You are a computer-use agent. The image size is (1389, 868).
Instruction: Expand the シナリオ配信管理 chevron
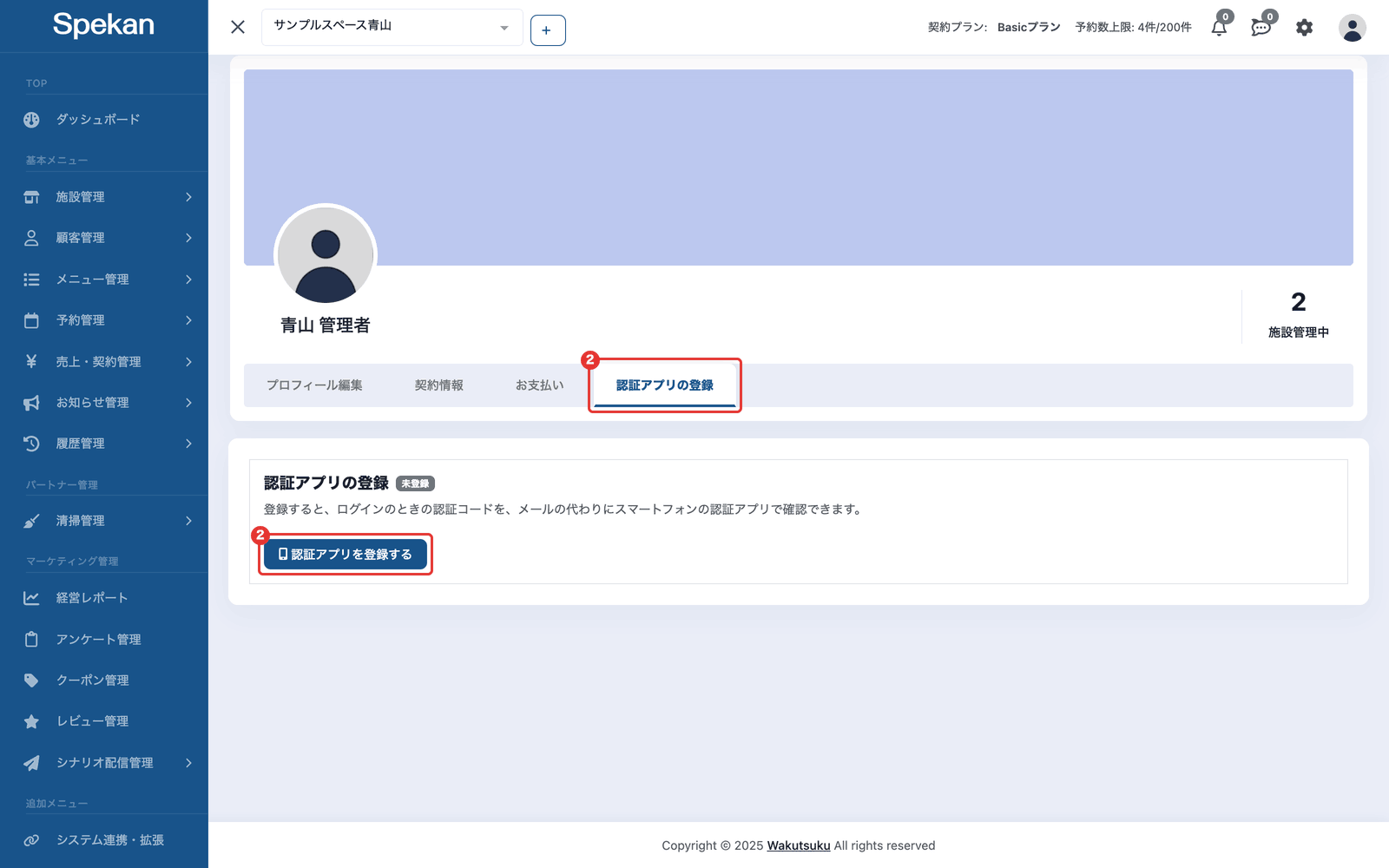[188, 763]
